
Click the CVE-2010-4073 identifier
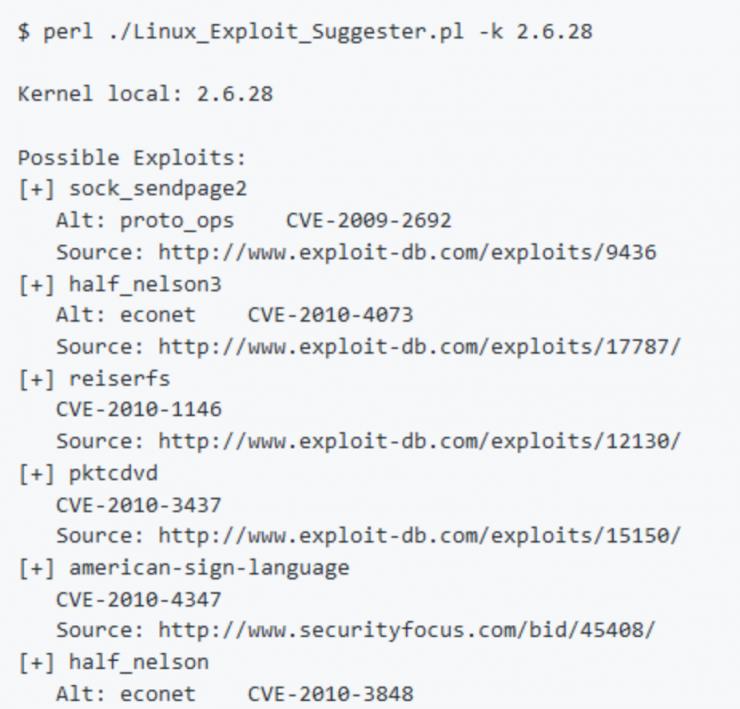tap(330, 315)
